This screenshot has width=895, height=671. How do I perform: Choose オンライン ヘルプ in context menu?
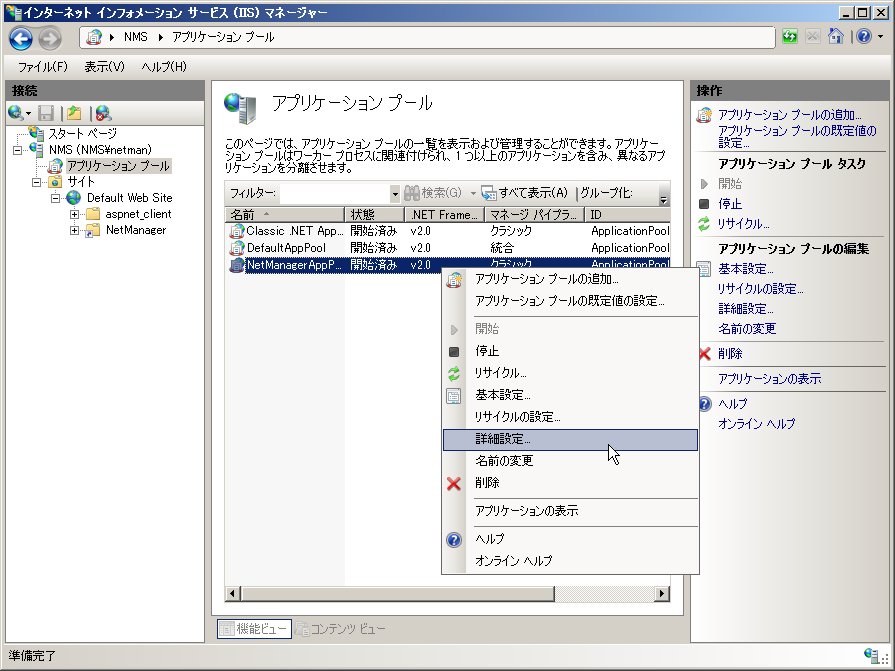coord(570,561)
